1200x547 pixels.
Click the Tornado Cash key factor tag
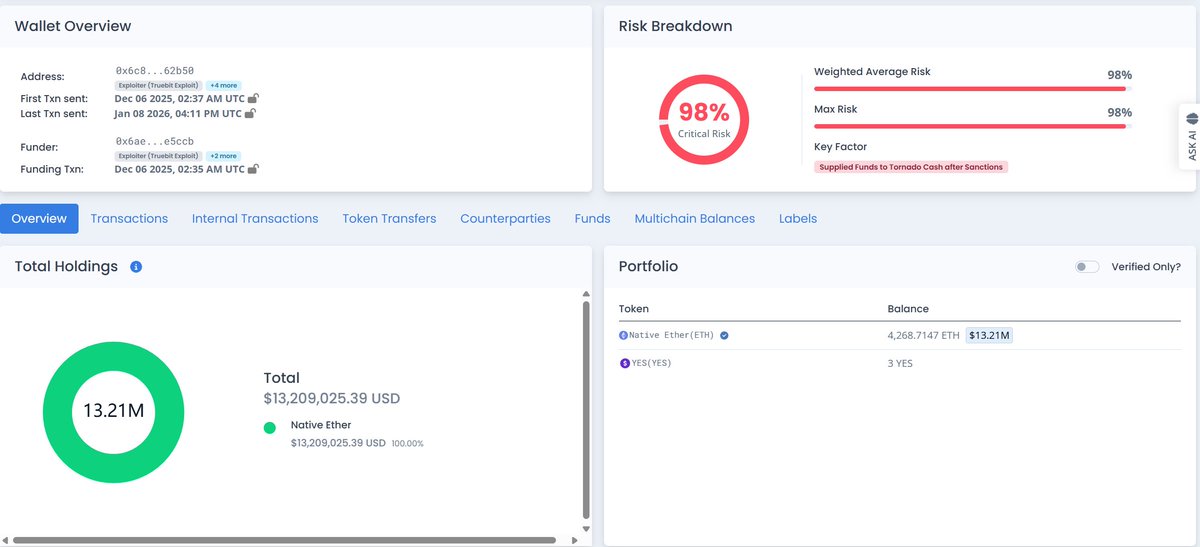911,167
